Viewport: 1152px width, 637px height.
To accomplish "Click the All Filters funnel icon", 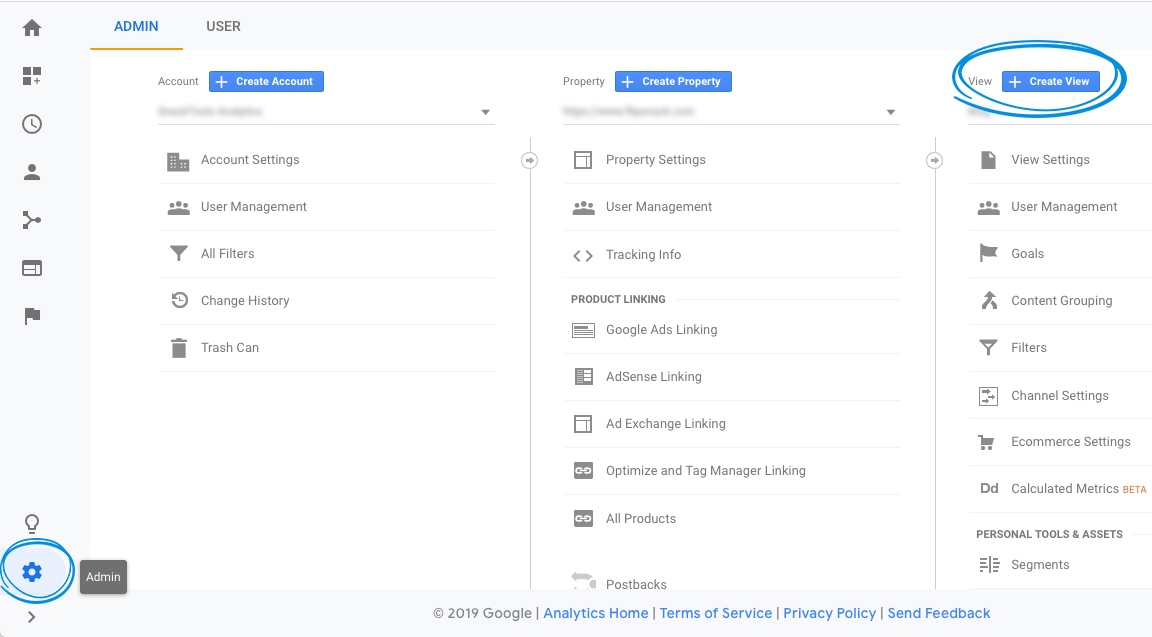I will (x=179, y=253).
